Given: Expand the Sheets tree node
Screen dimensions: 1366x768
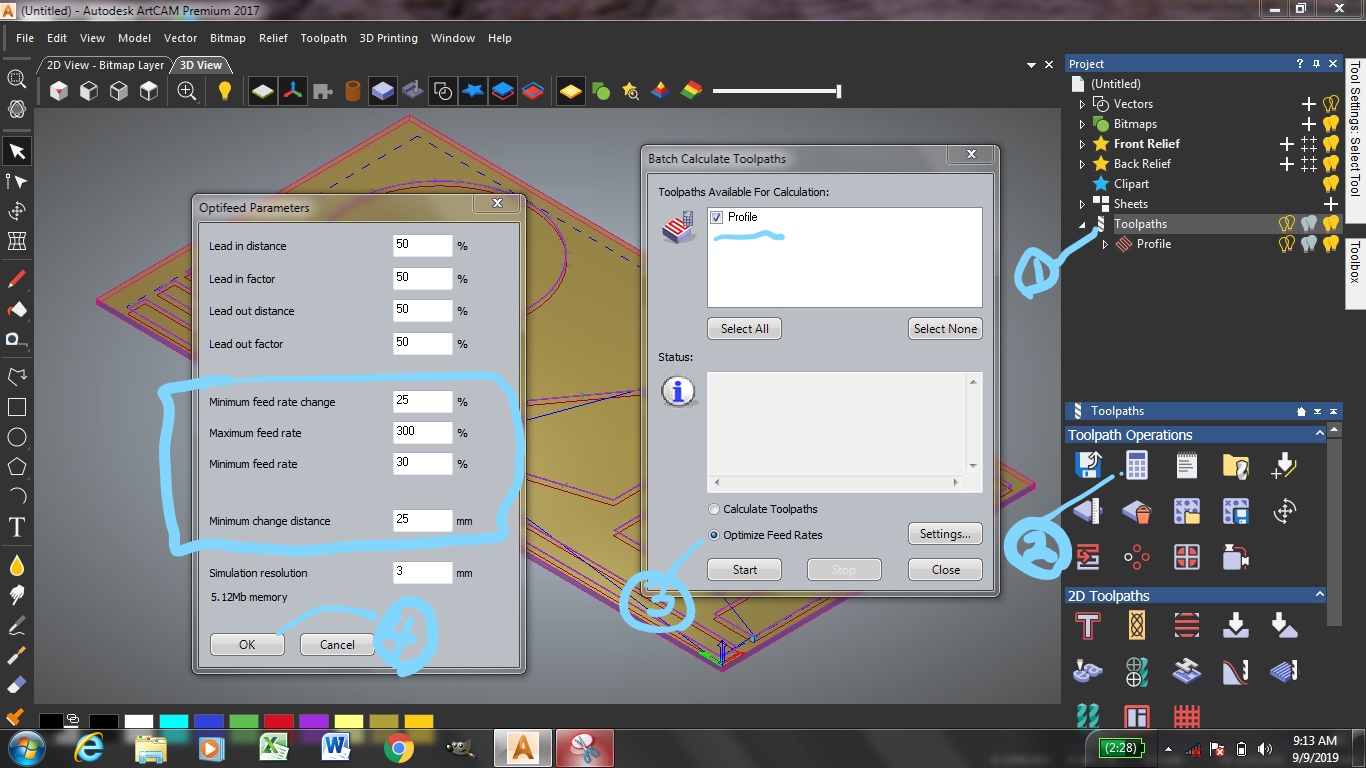Looking at the screenshot, I should tap(1082, 204).
